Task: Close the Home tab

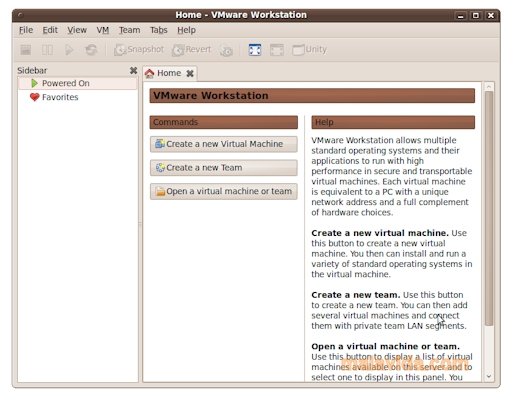Action: (190, 73)
